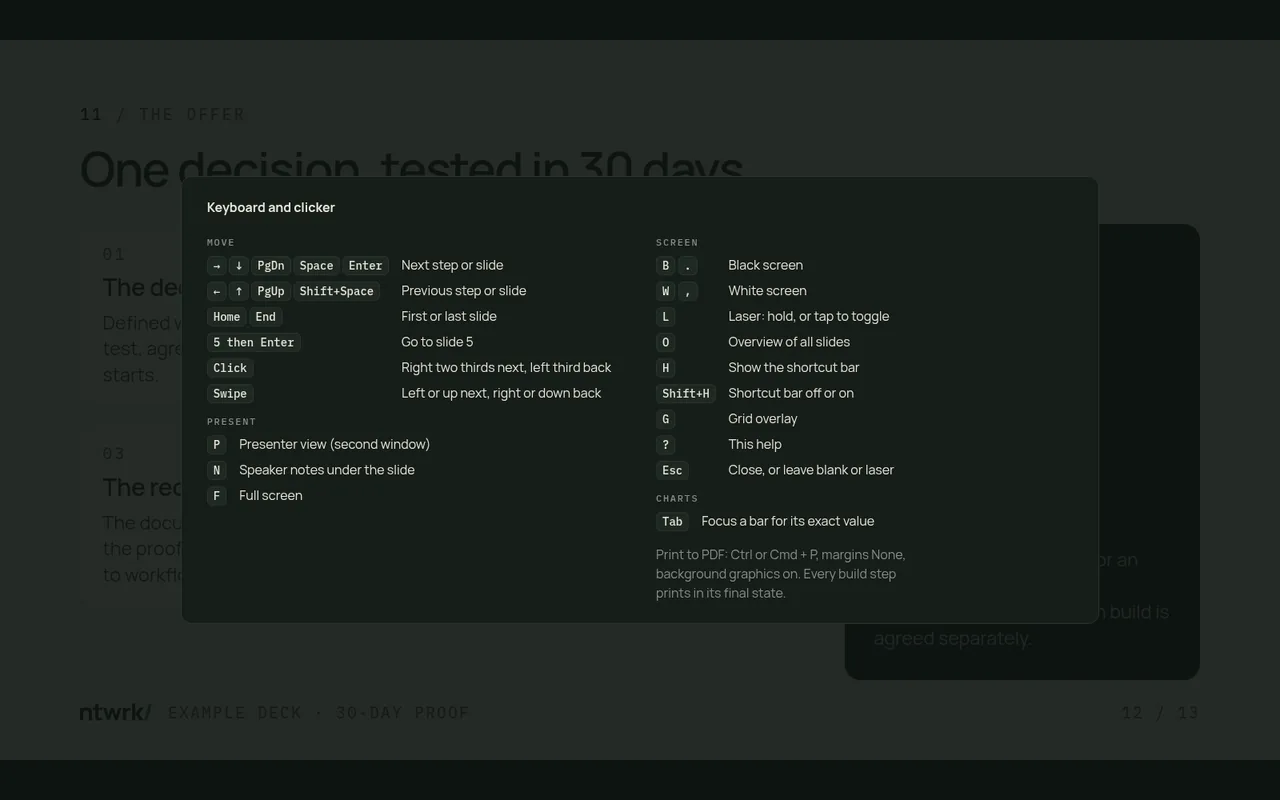Click the F keycap for full screen
The image size is (1280, 800).
(x=217, y=496)
